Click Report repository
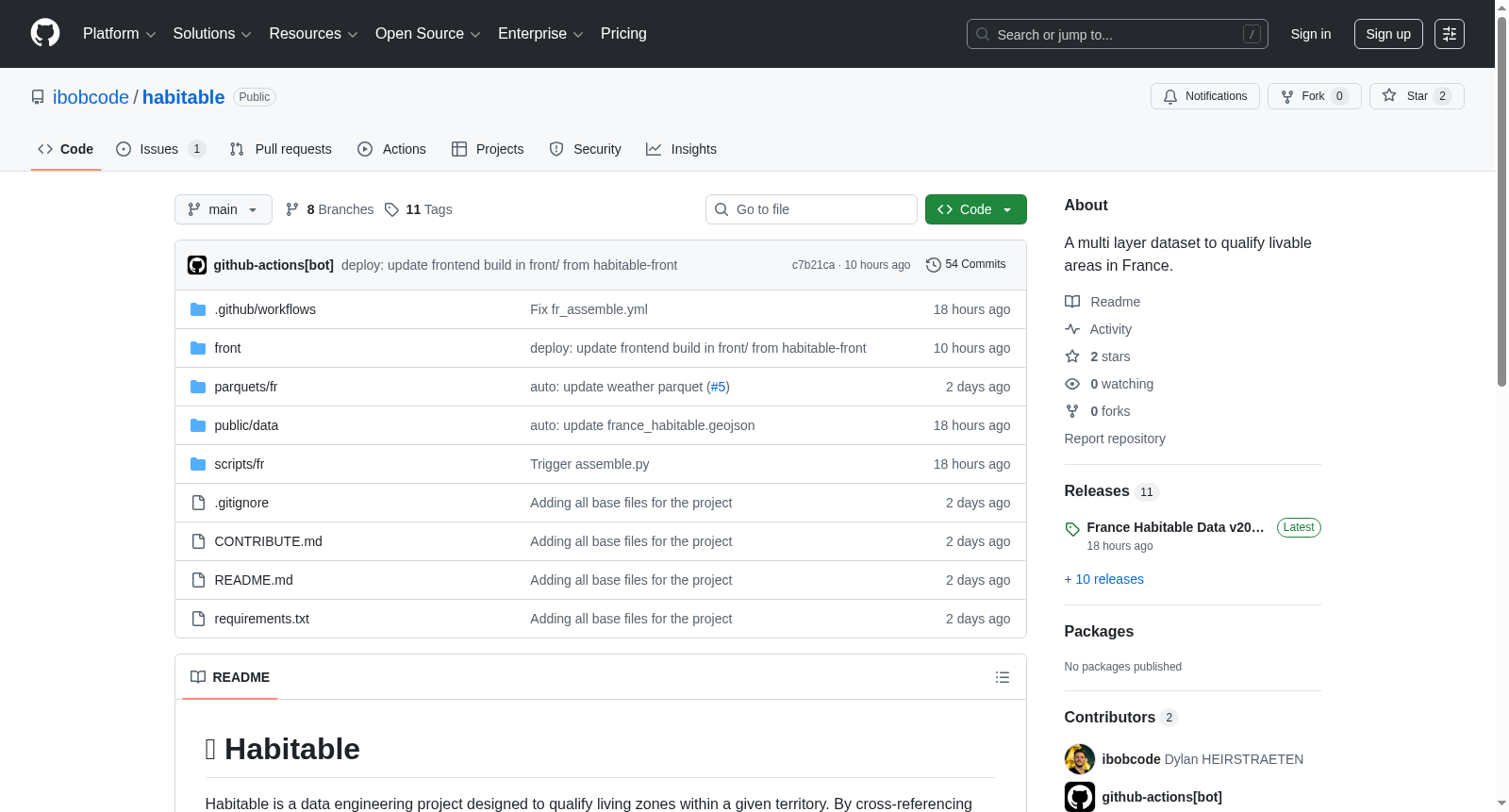This screenshot has width=1509, height=812. [1115, 439]
